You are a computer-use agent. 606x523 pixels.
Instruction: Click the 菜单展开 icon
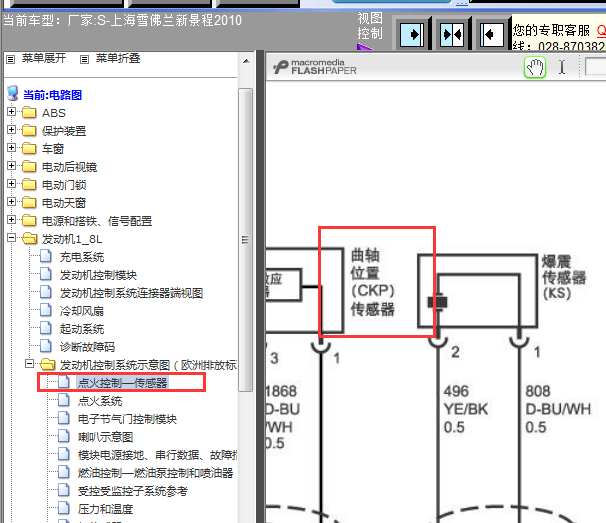(11, 59)
